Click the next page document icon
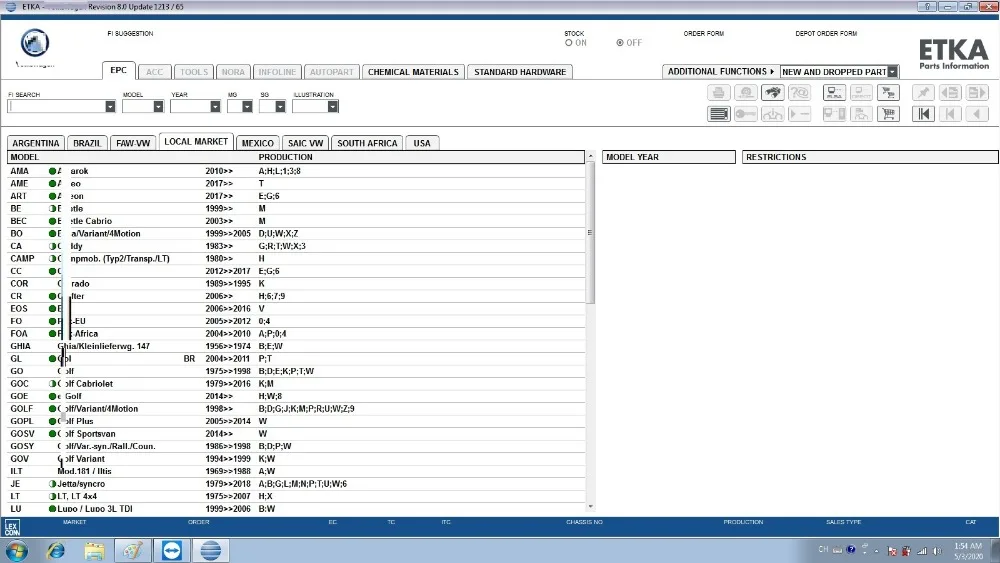 click(976, 92)
